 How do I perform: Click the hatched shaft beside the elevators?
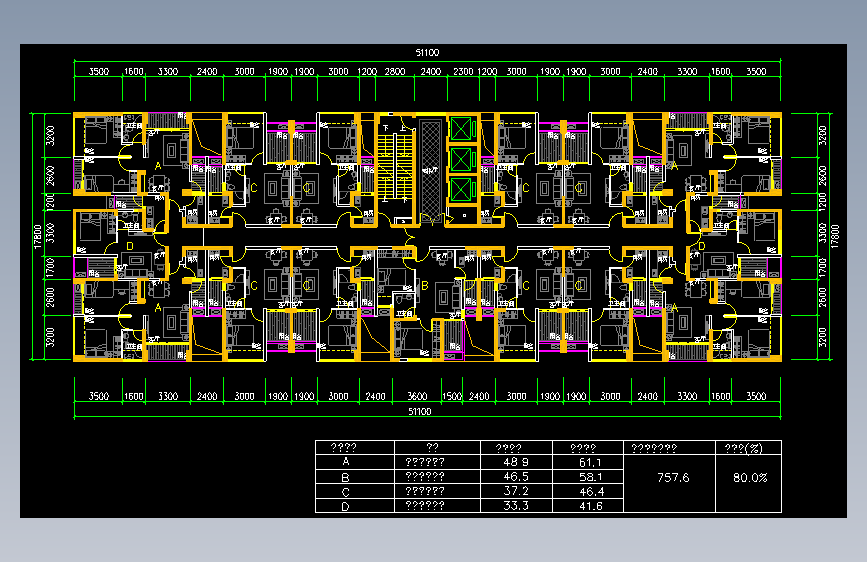(430, 169)
